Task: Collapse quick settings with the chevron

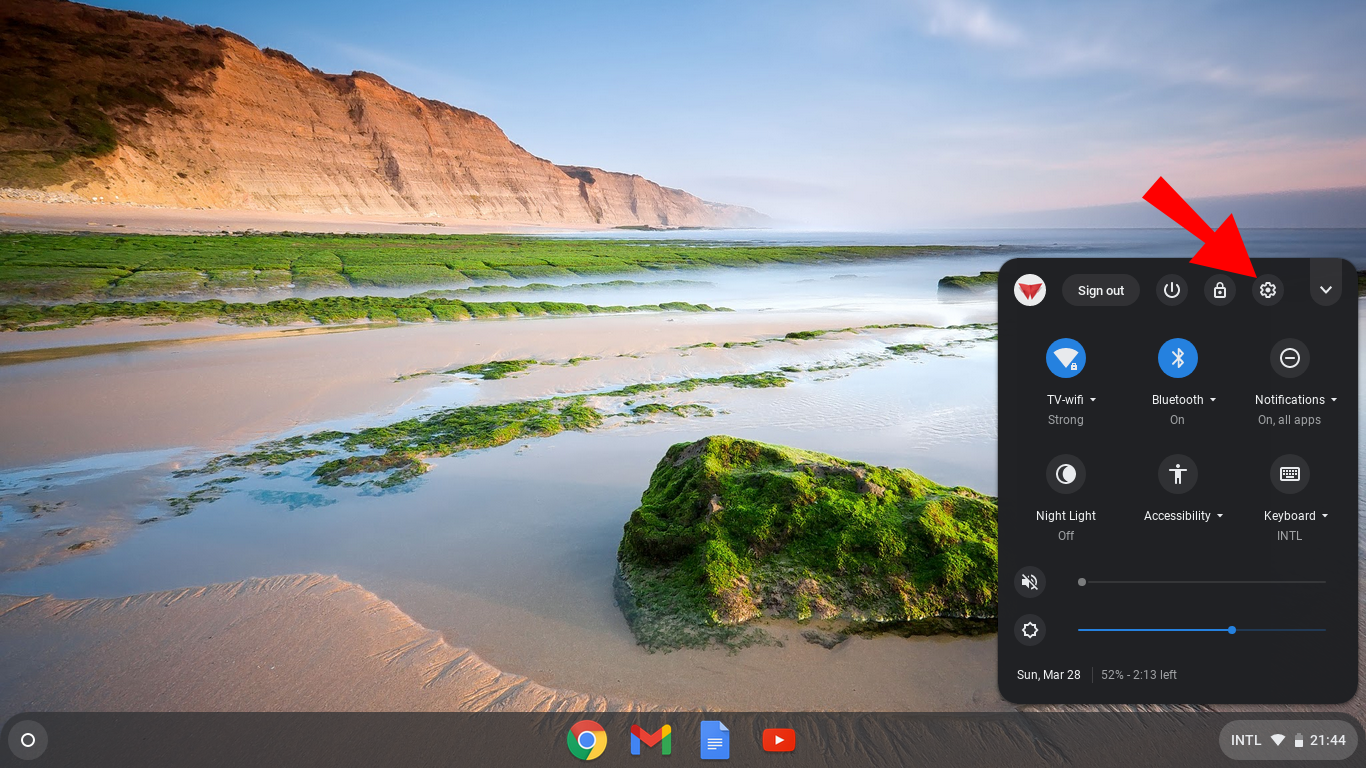Action: 1326,290
